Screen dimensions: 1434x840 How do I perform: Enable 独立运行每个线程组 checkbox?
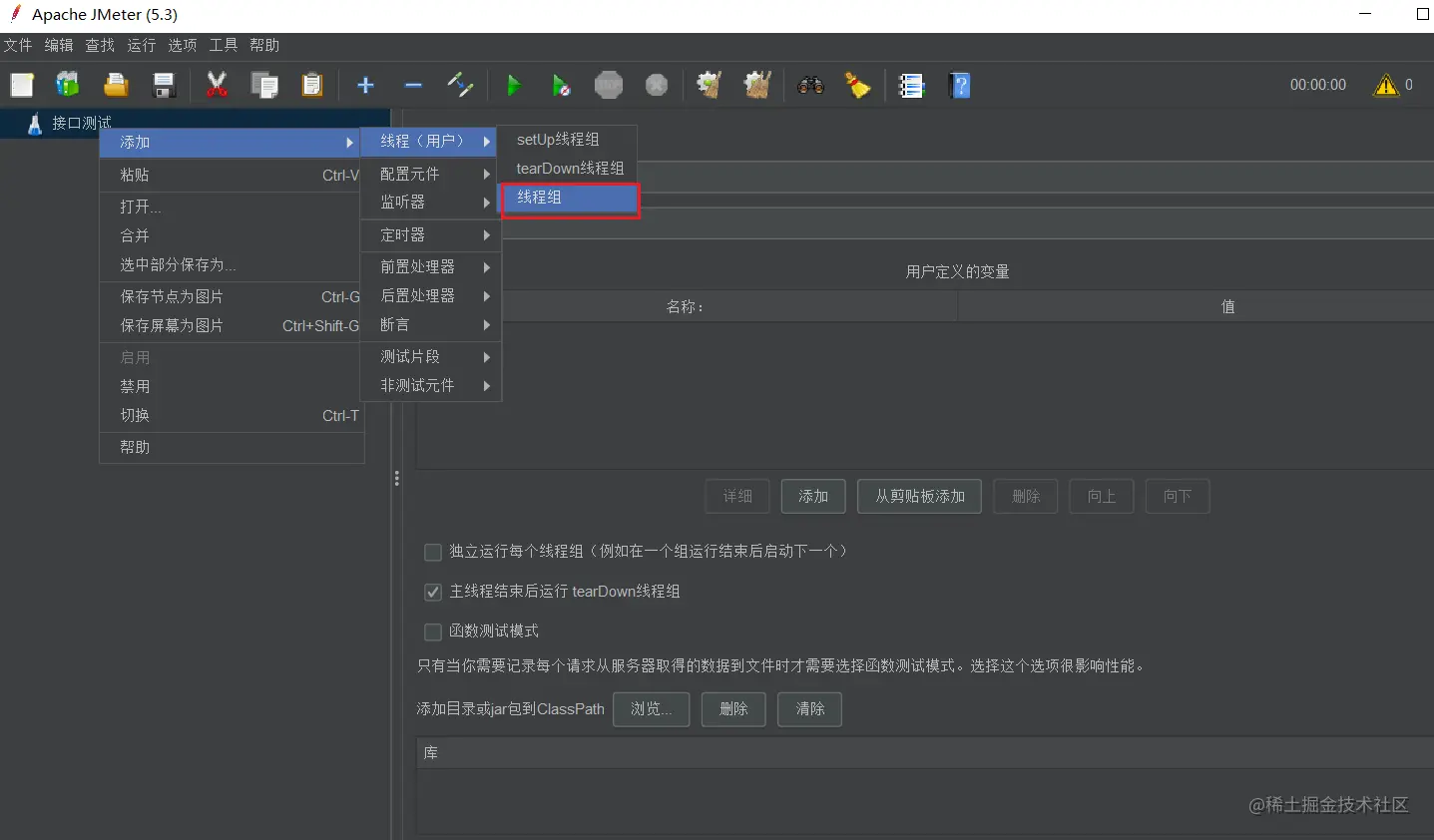point(433,552)
